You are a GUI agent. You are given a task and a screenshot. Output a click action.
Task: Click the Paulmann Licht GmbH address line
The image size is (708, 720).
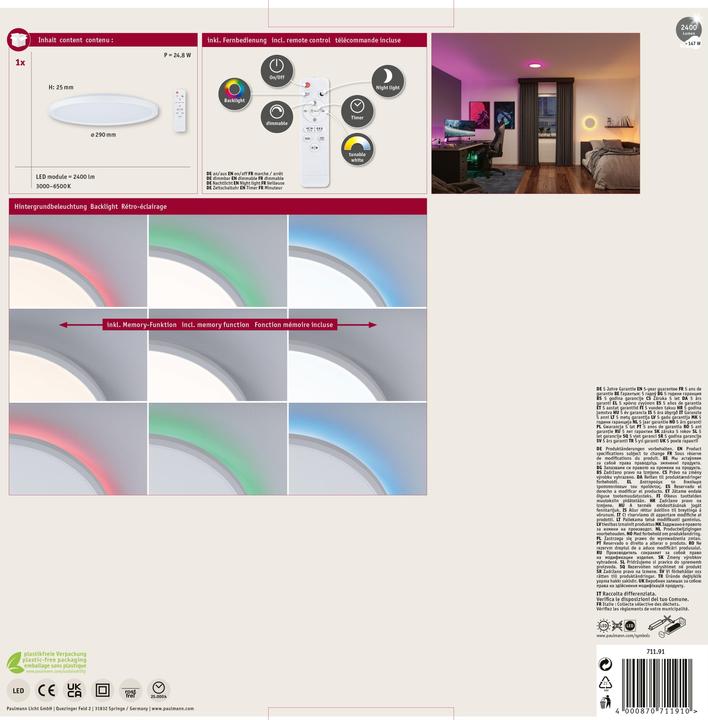(x=100, y=709)
